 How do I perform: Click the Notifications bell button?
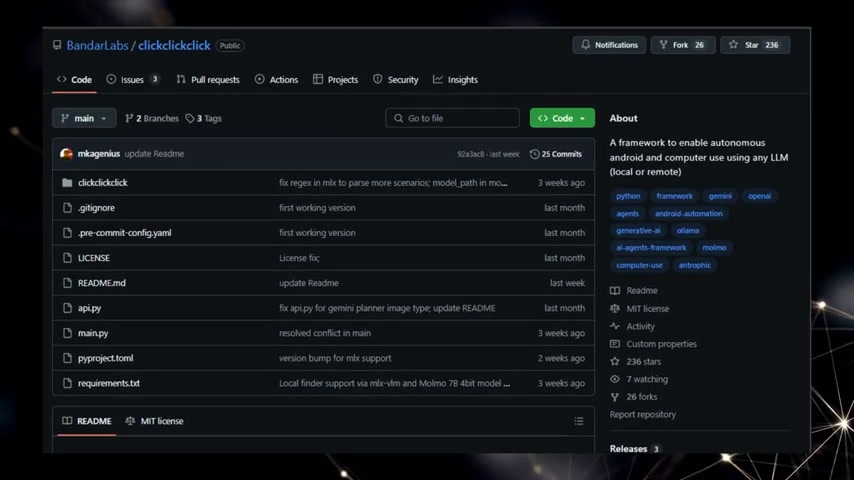tap(609, 45)
